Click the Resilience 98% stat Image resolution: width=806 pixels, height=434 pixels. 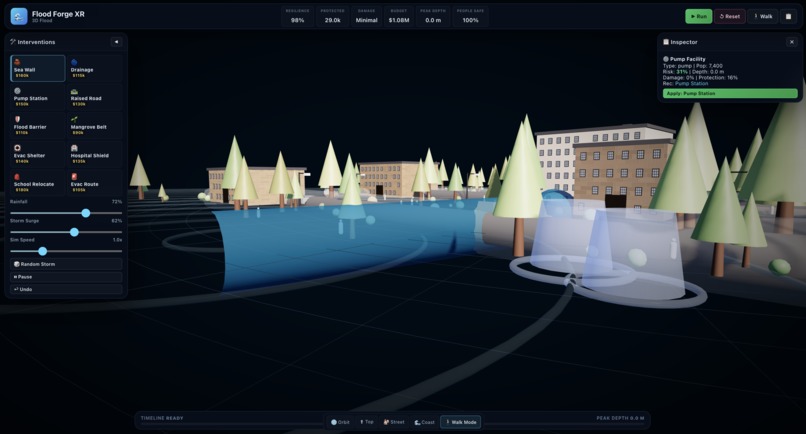pos(297,16)
